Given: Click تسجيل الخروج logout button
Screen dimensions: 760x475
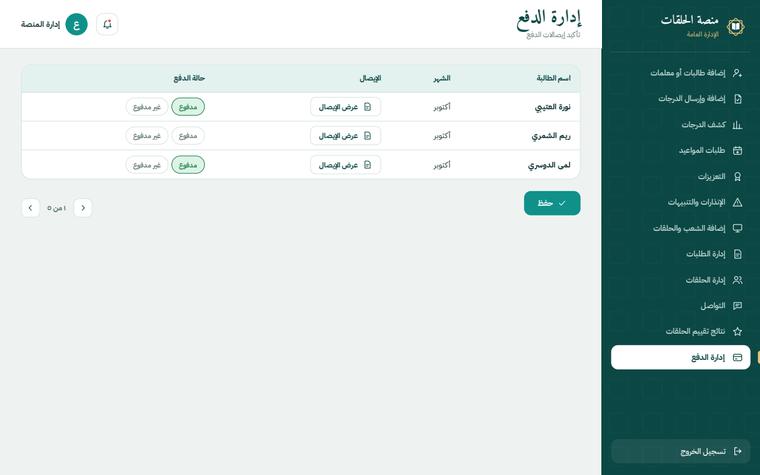Looking at the screenshot, I should pos(681,451).
